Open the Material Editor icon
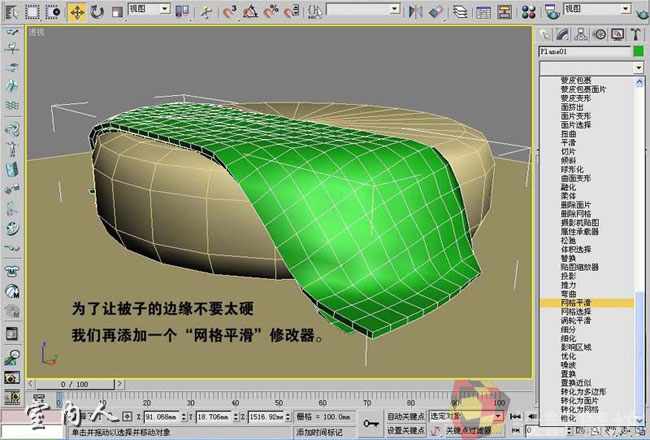Image resolution: width=650 pixels, height=440 pixels. tap(529, 12)
